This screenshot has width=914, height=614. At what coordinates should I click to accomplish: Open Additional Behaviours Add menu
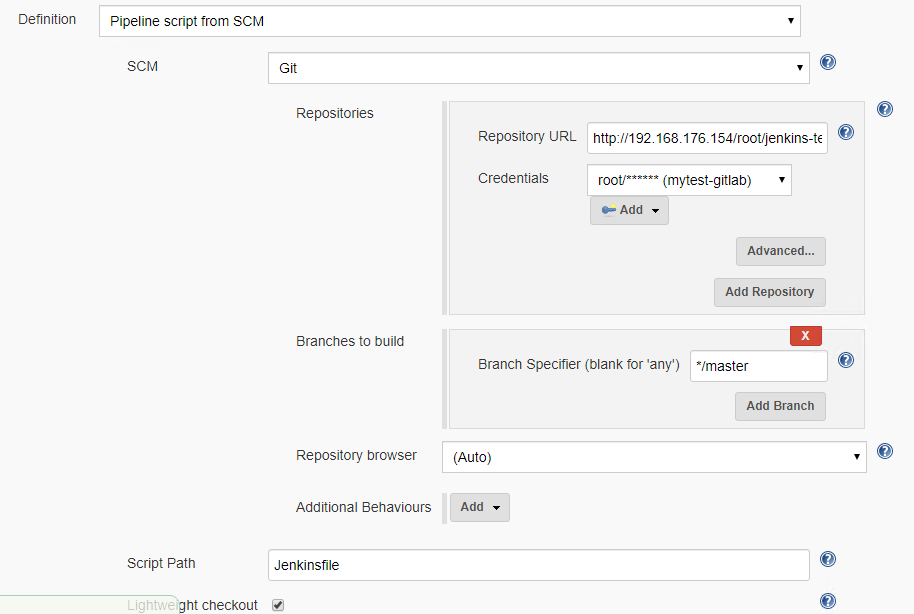pos(480,507)
